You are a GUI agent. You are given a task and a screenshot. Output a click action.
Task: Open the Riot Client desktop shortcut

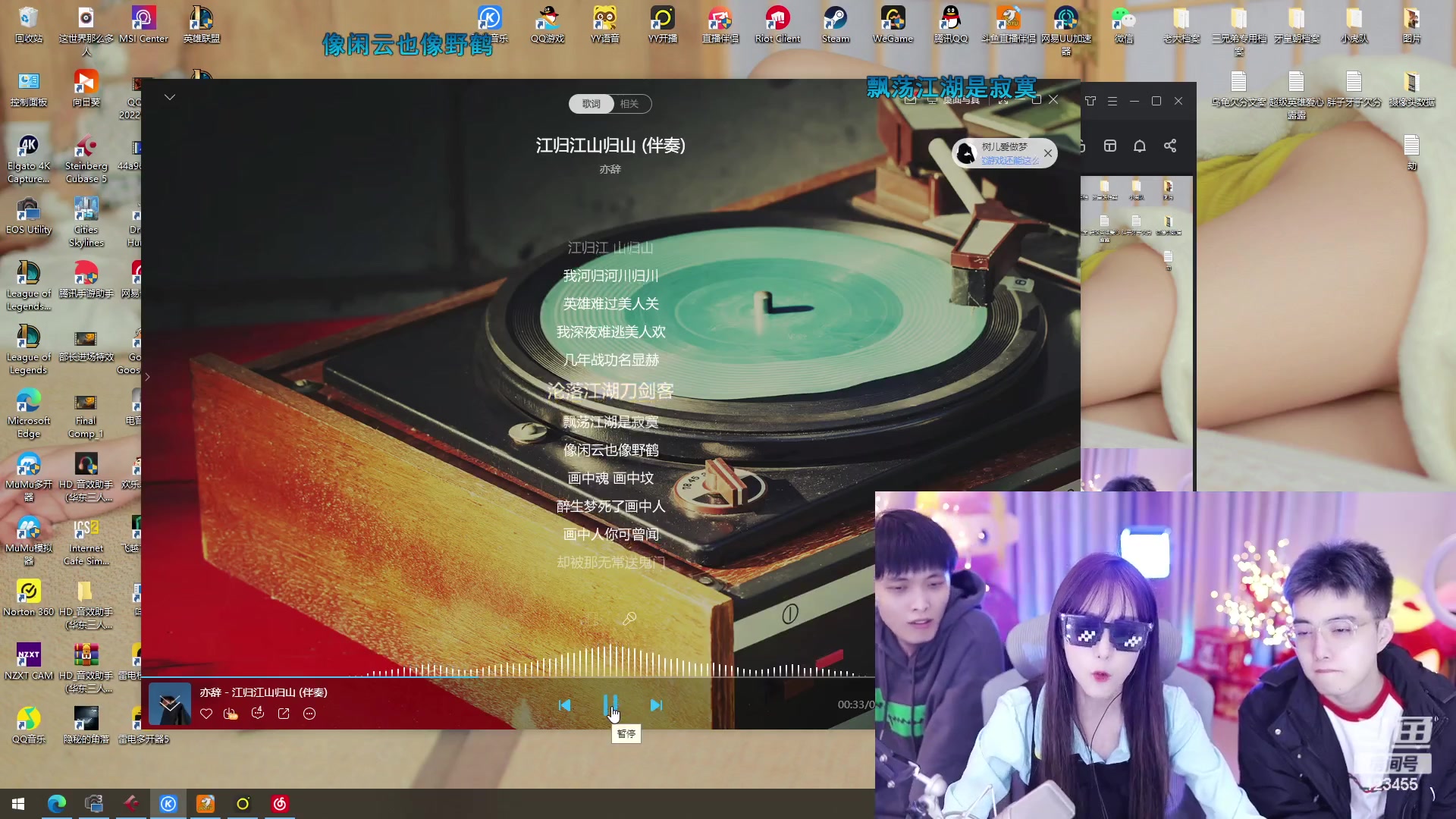click(x=778, y=24)
